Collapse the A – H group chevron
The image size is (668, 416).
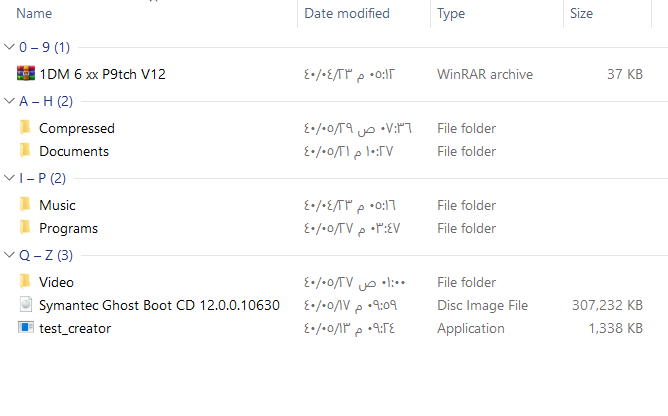(x=9, y=101)
